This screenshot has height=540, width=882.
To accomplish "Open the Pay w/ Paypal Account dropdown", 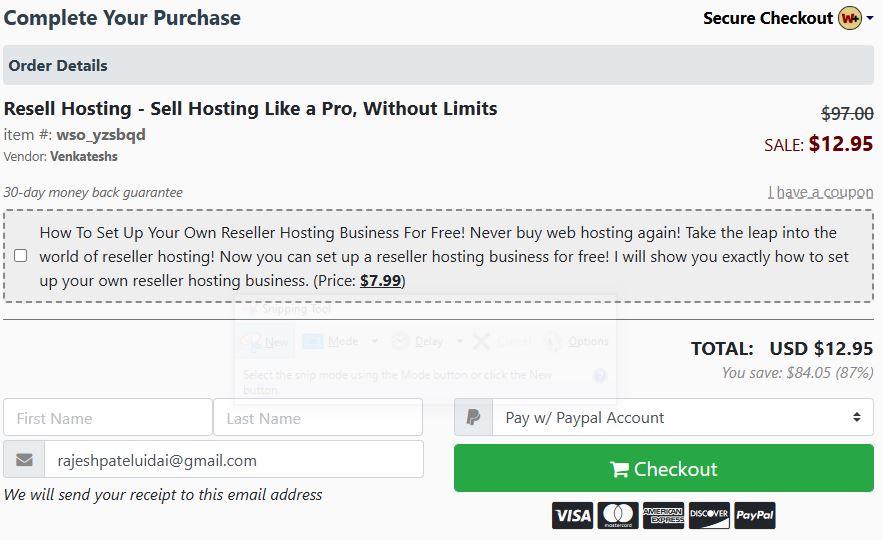I will [683, 418].
